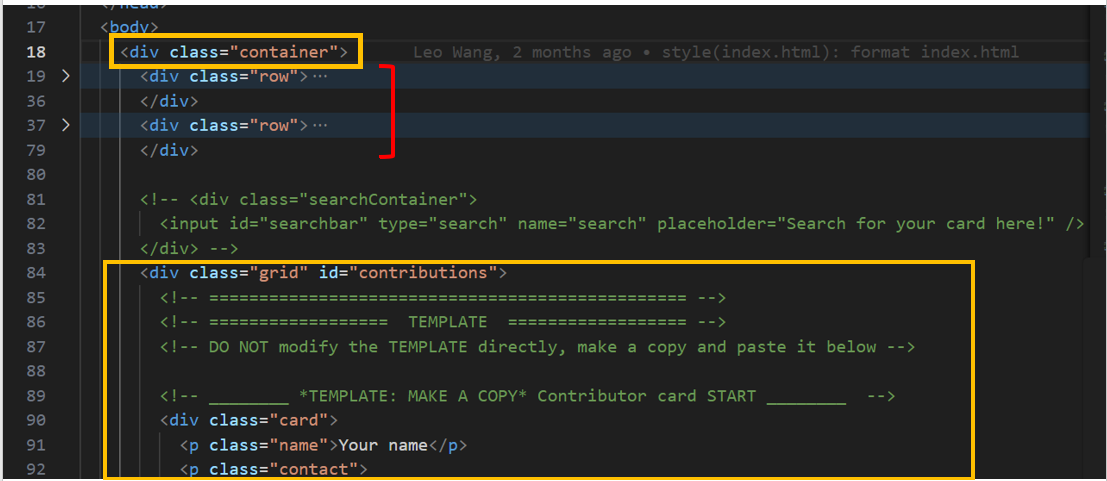Click the closing comment div on line 83
The height and width of the screenshot is (481, 1107).
(x=190, y=249)
